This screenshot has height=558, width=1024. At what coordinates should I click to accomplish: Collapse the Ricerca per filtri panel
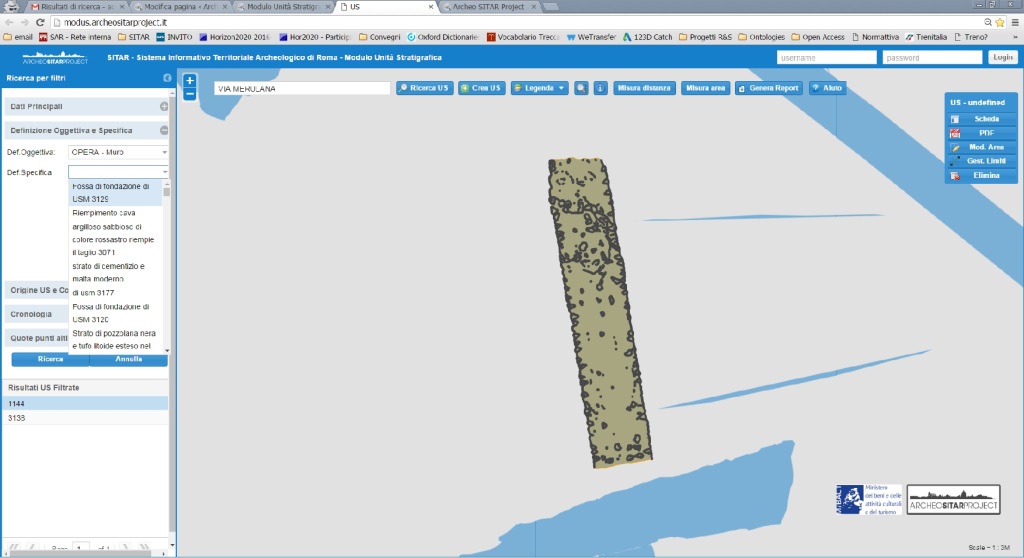coord(167,78)
